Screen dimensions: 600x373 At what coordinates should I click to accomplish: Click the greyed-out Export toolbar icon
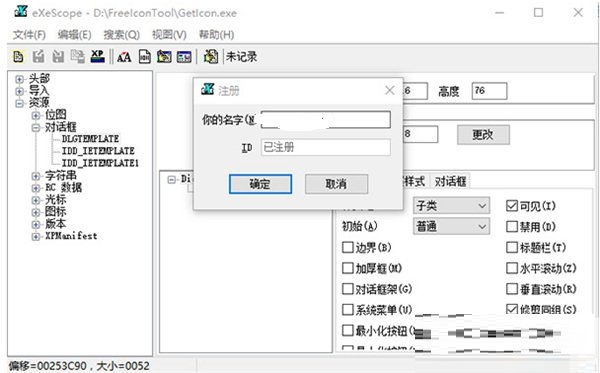[x=38, y=57]
